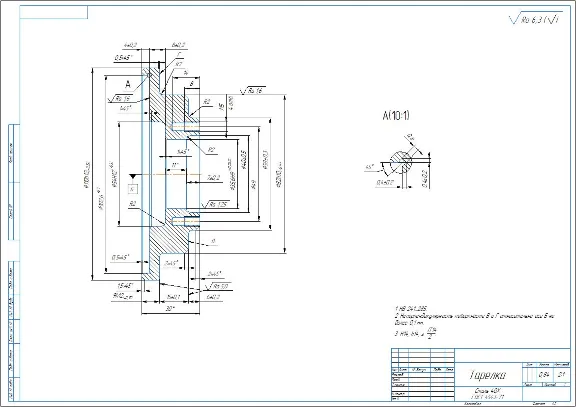Click the view label A on the section

pyautogui.click(x=127, y=84)
